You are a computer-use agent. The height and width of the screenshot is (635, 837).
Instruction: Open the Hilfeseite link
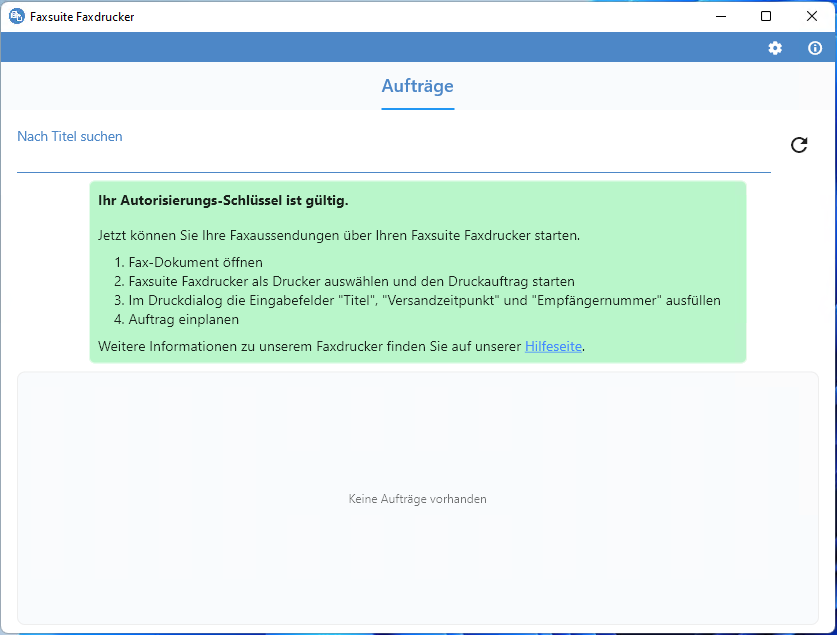tap(553, 346)
